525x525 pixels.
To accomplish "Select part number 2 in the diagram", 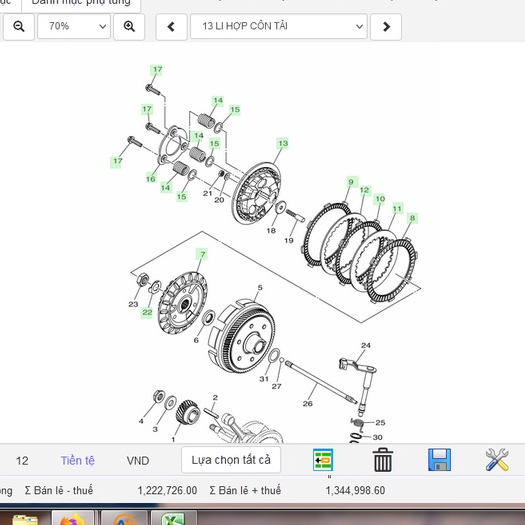I will coord(215,397).
